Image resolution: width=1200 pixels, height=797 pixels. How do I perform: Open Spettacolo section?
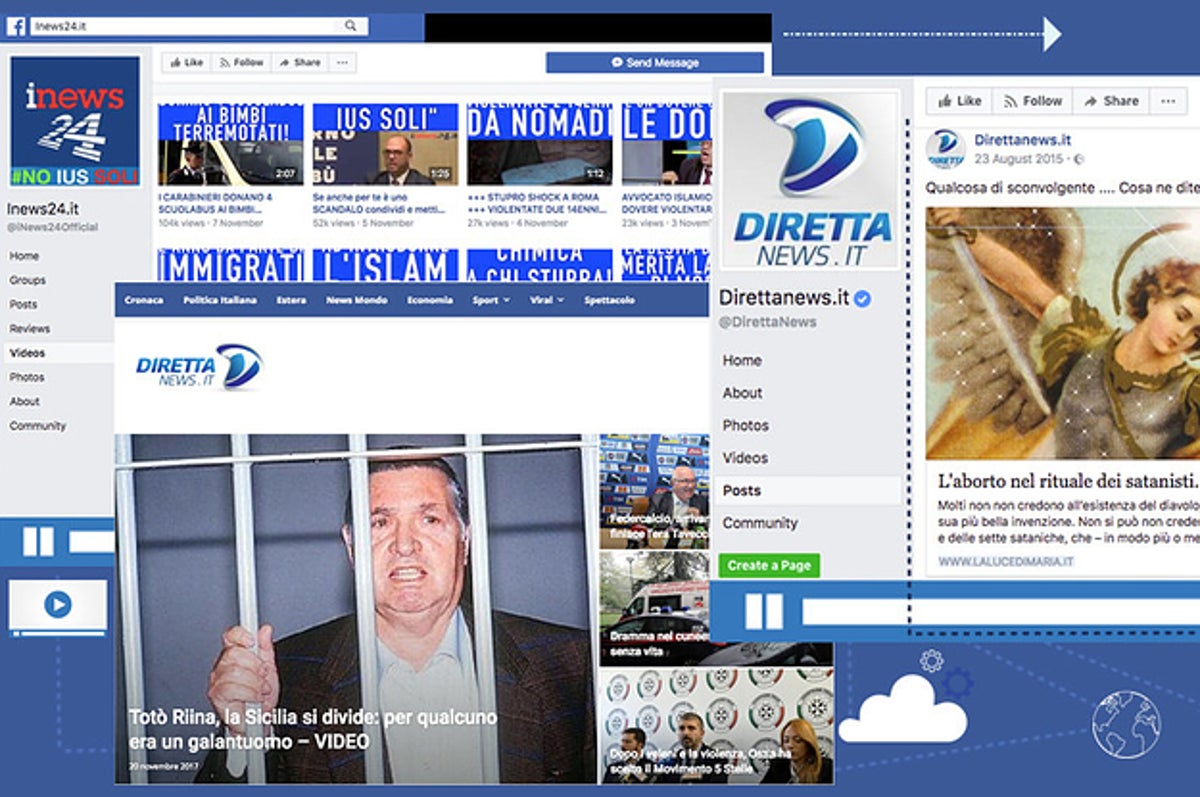click(610, 300)
